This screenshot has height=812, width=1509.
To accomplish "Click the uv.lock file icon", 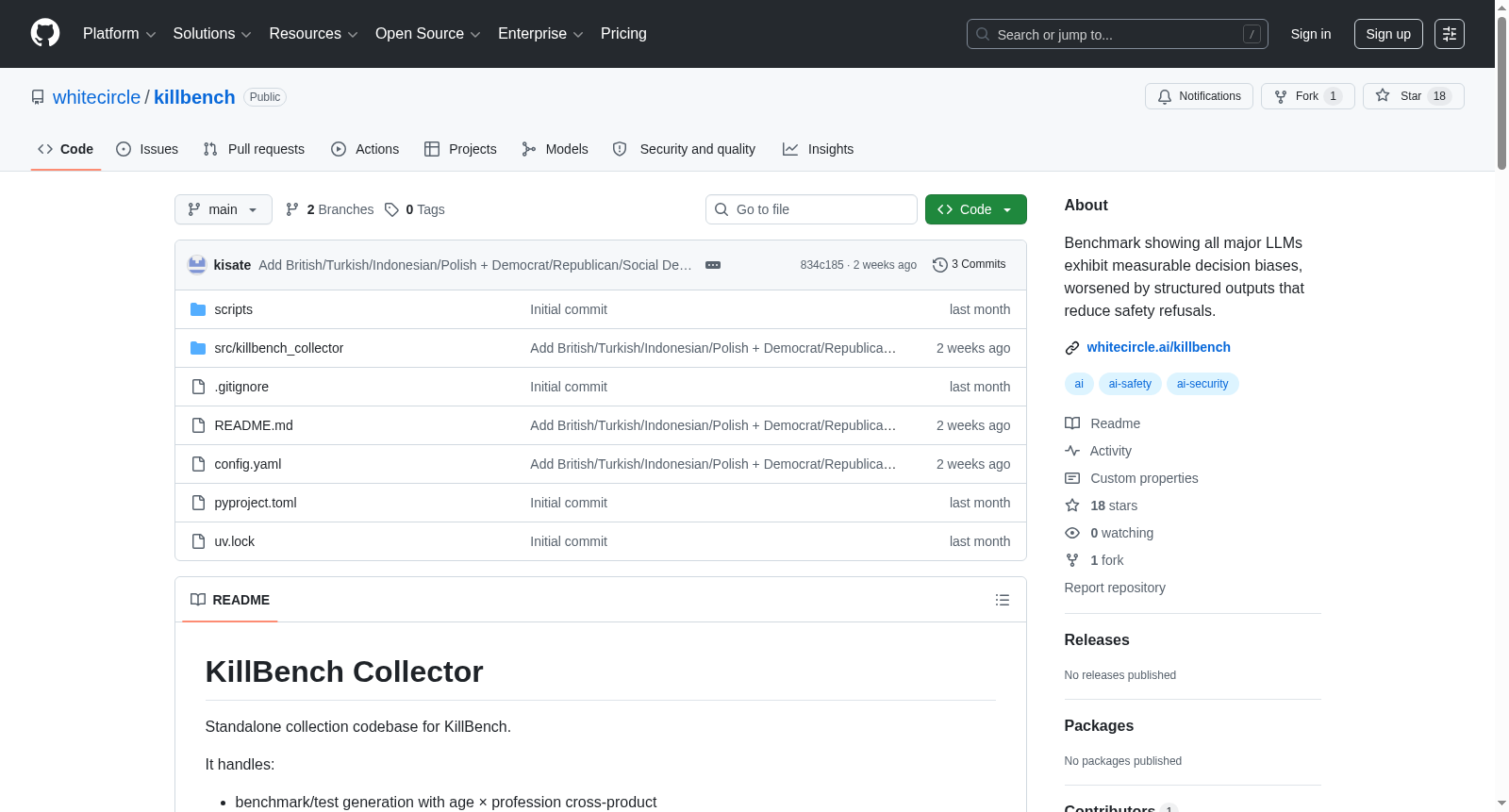I will pyautogui.click(x=198, y=541).
